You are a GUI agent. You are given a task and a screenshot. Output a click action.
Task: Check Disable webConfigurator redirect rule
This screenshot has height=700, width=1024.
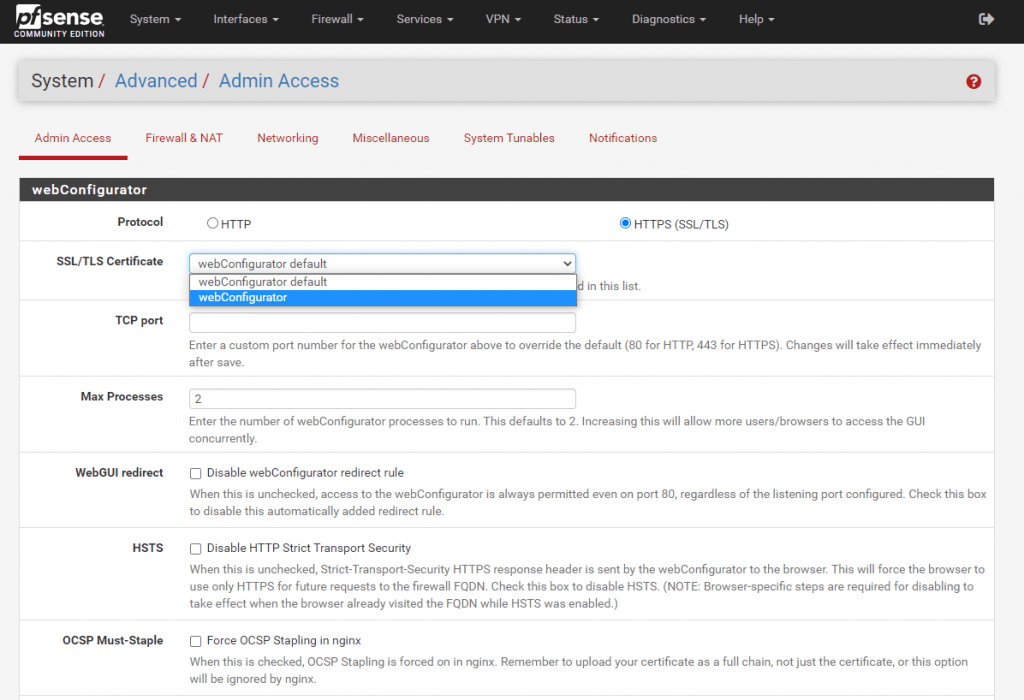195,473
